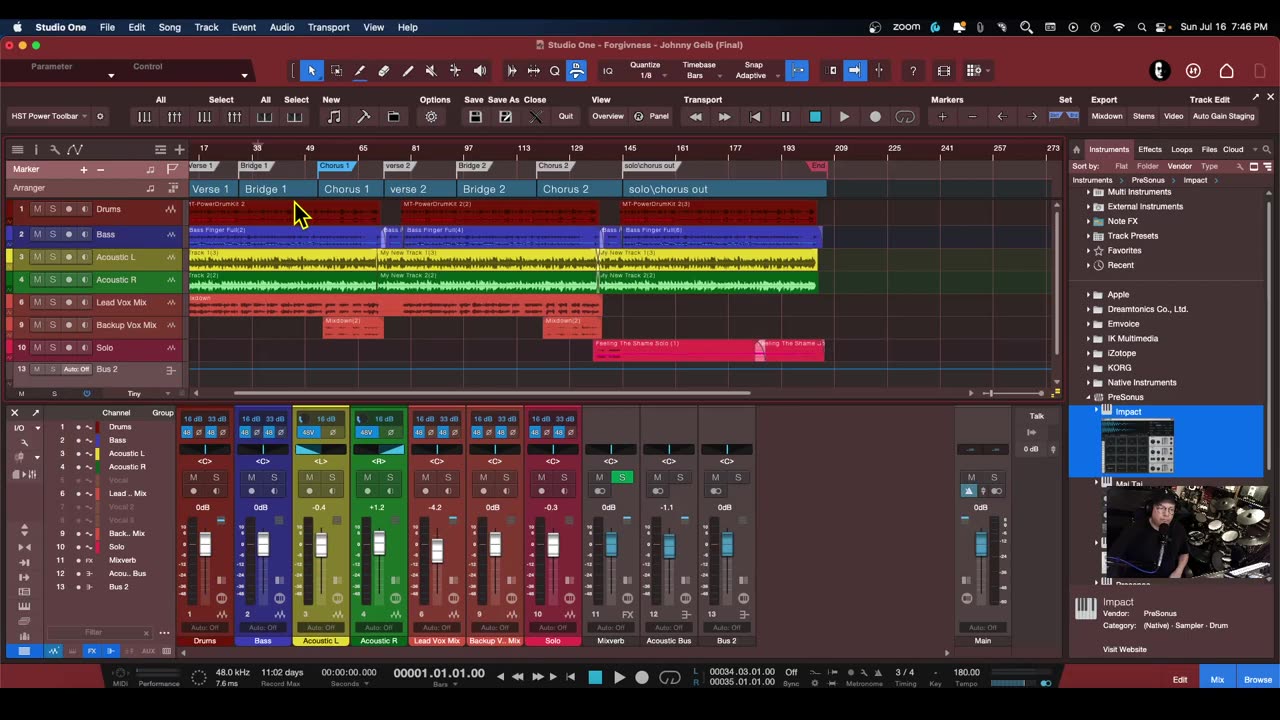Click Record in the Transport toolbar
1280x720 pixels.
click(875, 117)
